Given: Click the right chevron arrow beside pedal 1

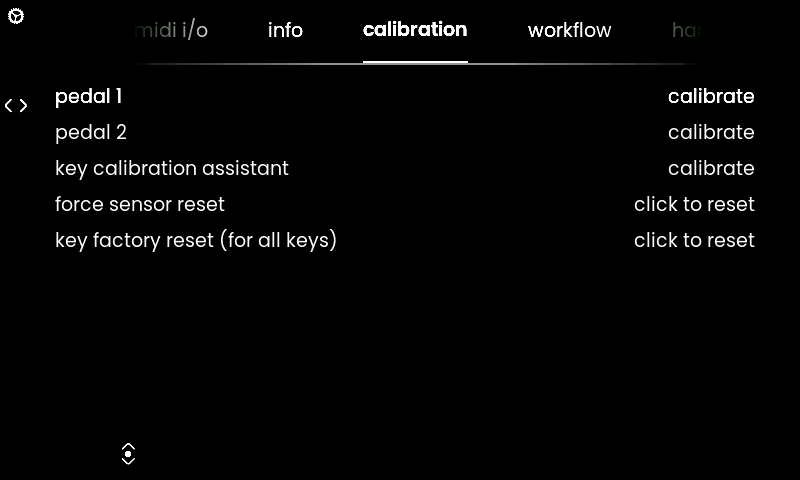Looking at the screenshot, I should (23, 106).
